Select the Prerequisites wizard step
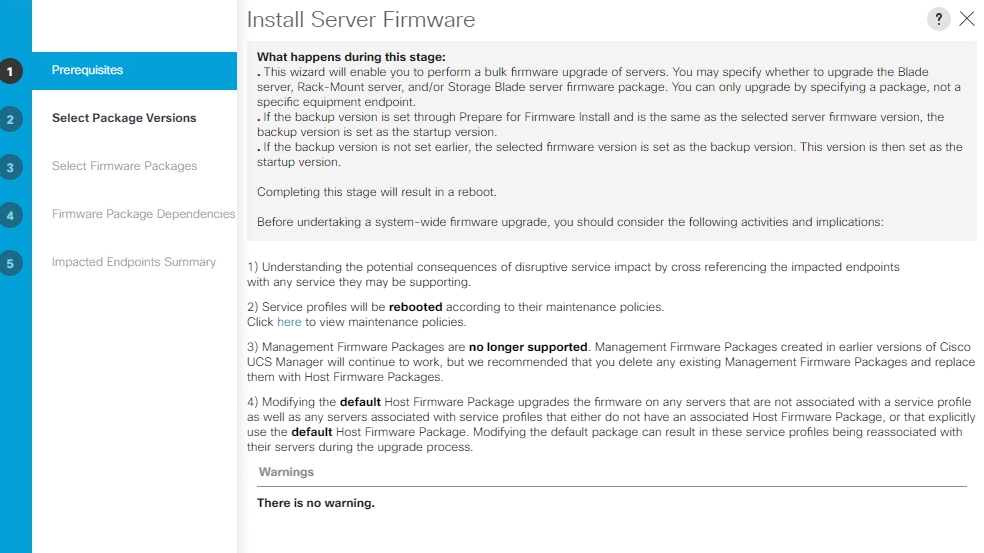The width and height of the screenshot is (984, 553). (x=88, y=70)
